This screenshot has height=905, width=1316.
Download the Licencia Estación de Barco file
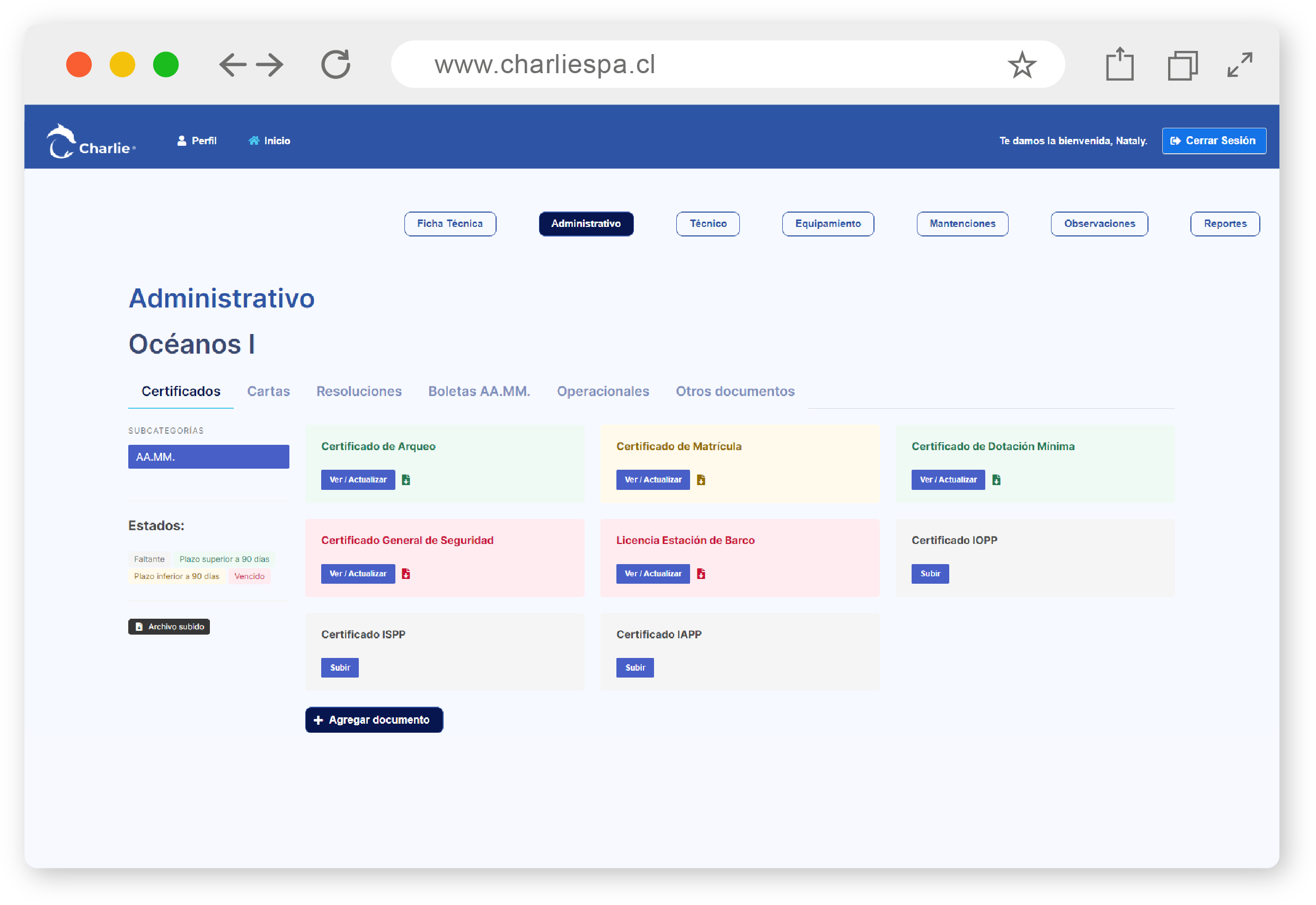pyautogui.click(x=701, y=574)
